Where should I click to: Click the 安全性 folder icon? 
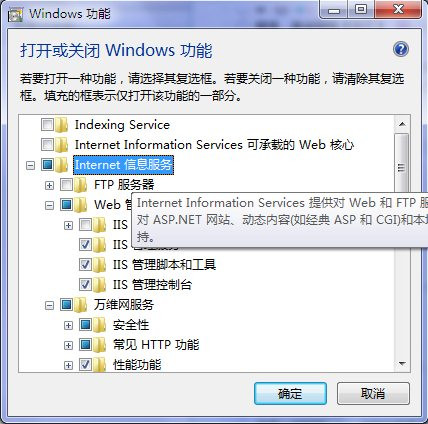click(100, 325)
